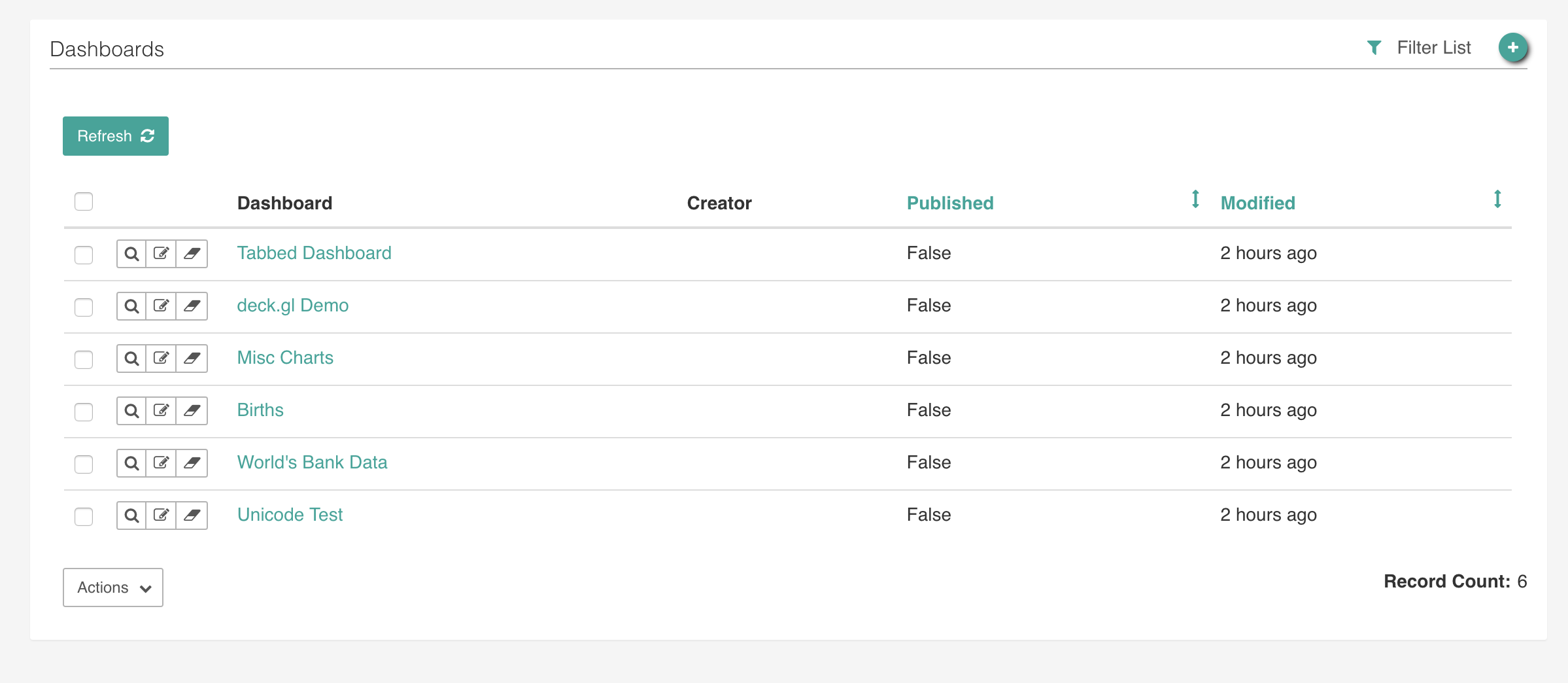Select the eraser delete icon for Misc Charts
This screenshot has height=683, width=1568.
192,358
